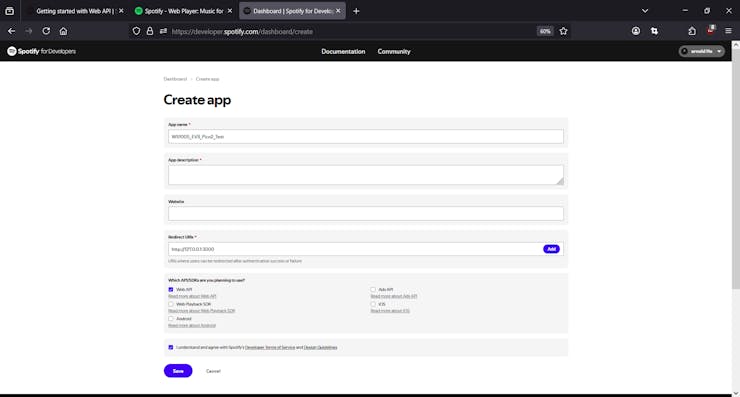The width and height of the screenshot is (740, 397).
Task: Reload the current page
Action: pyautogui.click(x=46, y=31)
